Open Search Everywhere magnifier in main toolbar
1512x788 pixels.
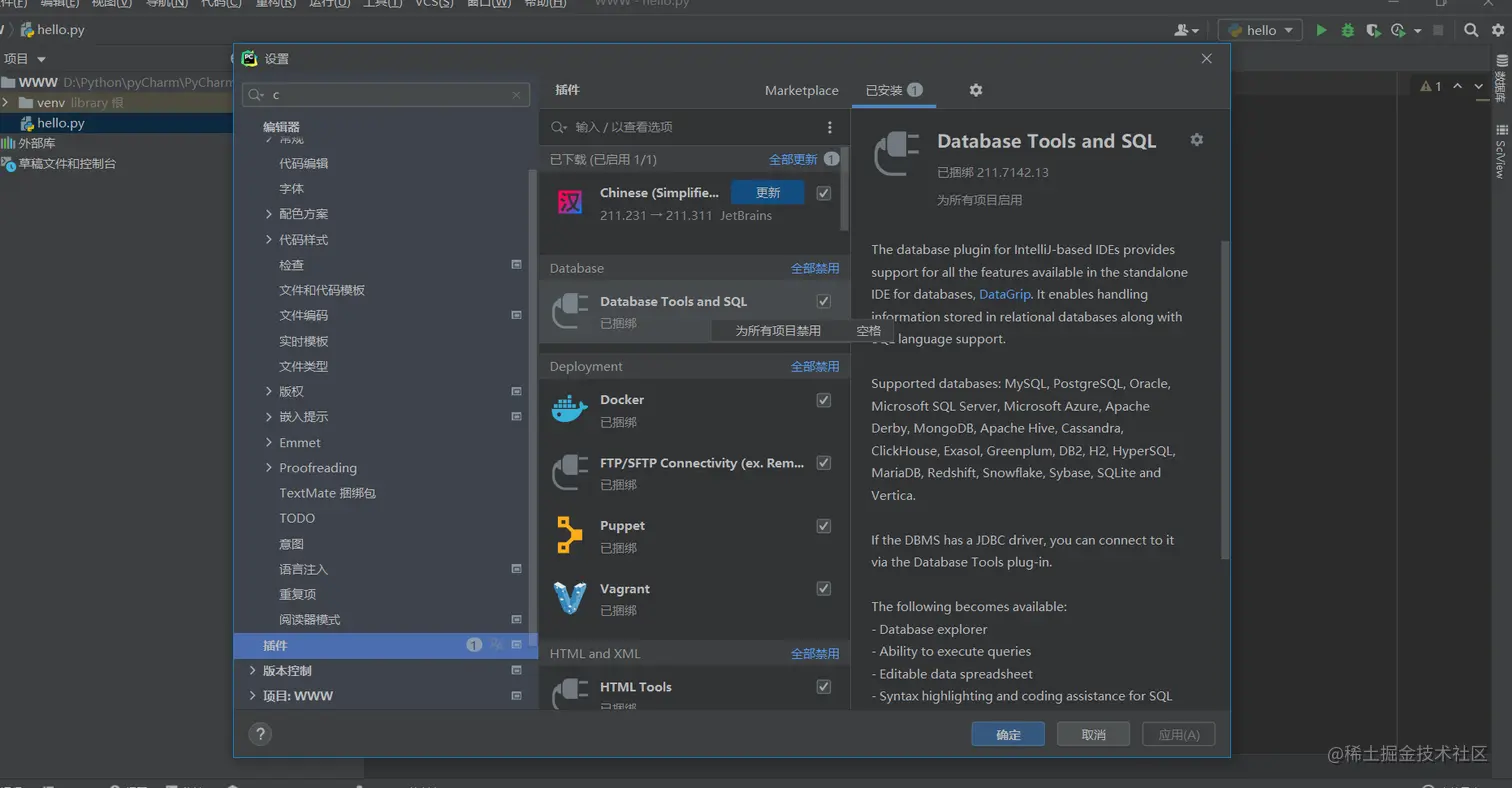(x=1471, y=30)
